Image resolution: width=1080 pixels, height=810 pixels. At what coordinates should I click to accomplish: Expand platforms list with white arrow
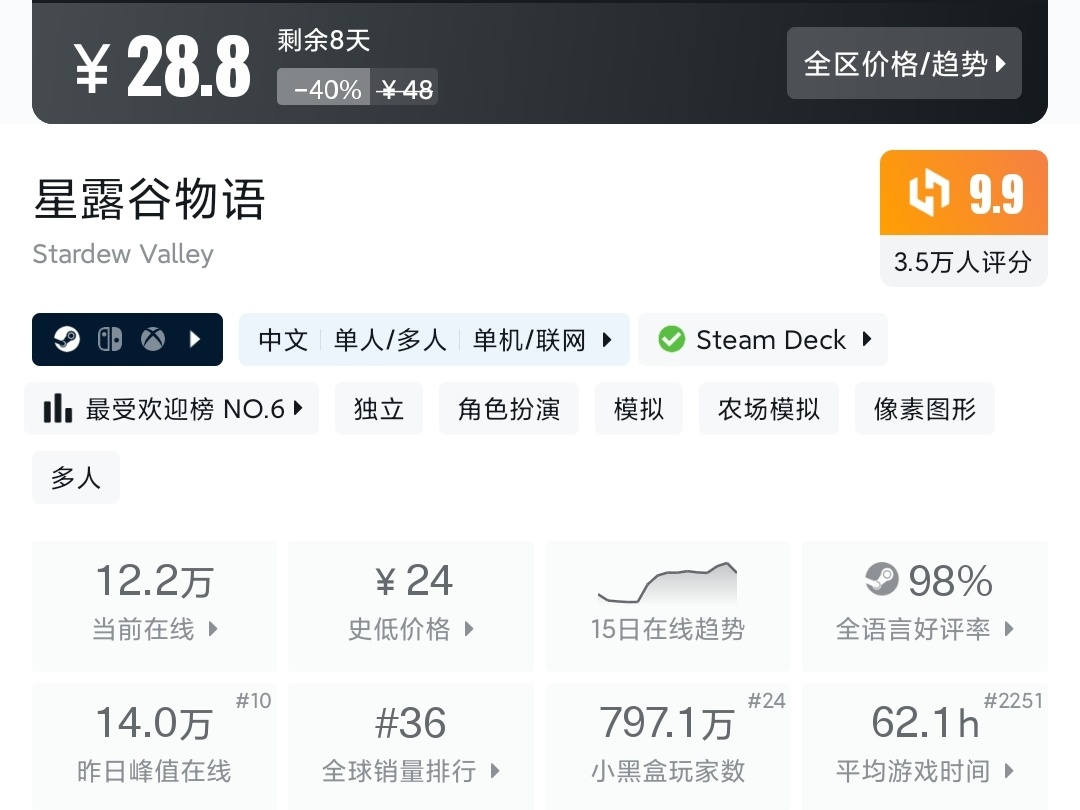[x=196, y=340]
